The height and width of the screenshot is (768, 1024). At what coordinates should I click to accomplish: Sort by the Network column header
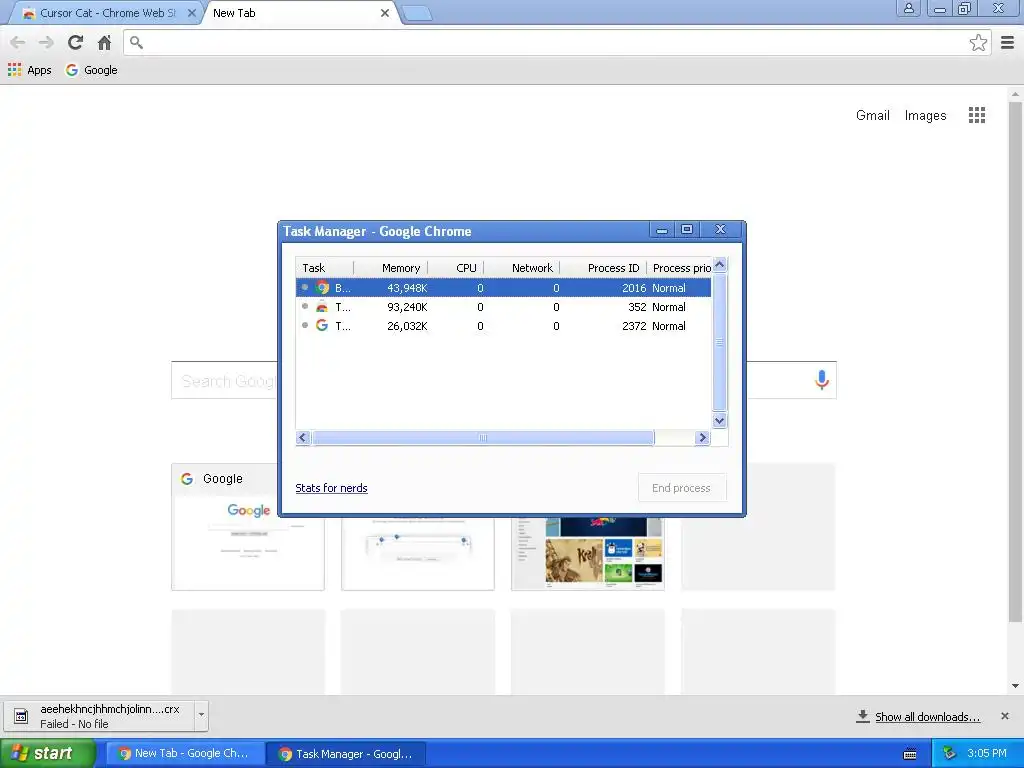pyautogui.click(x=522, y=268)
